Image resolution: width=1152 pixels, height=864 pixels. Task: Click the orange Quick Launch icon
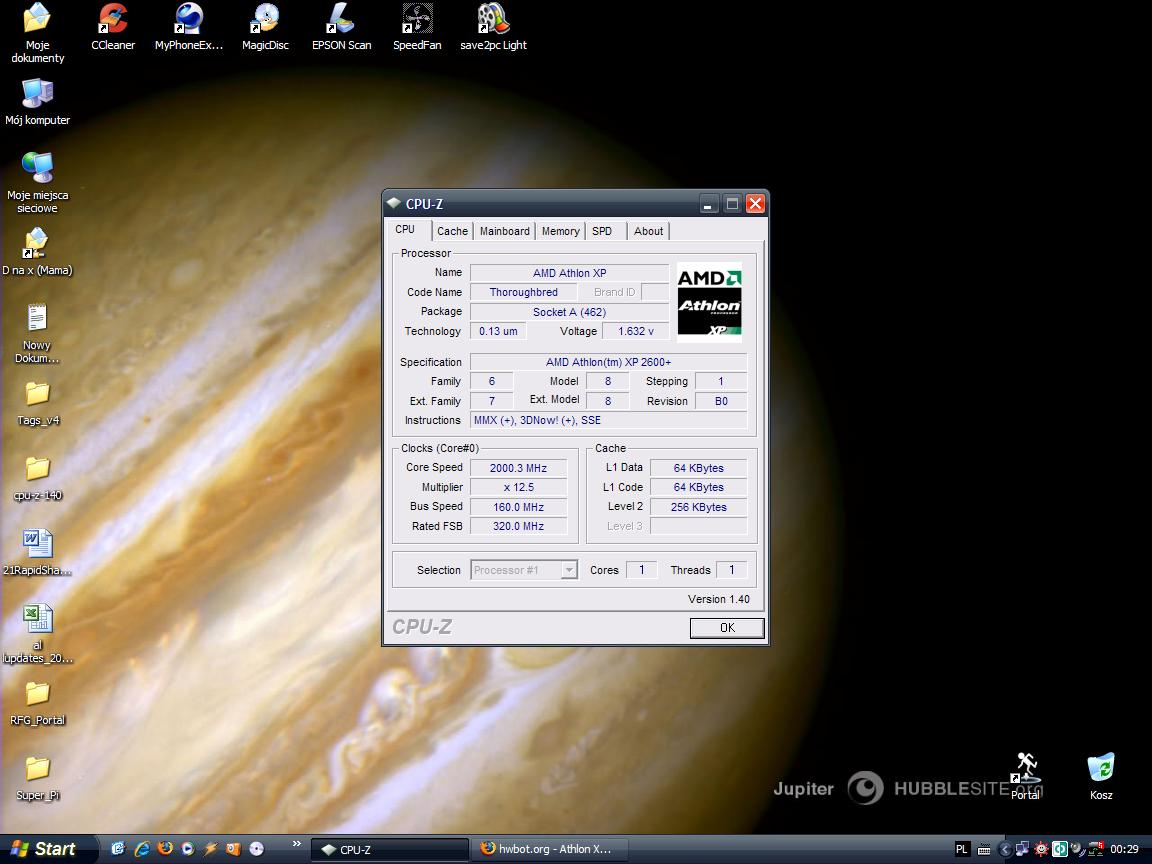click(234, 849)
